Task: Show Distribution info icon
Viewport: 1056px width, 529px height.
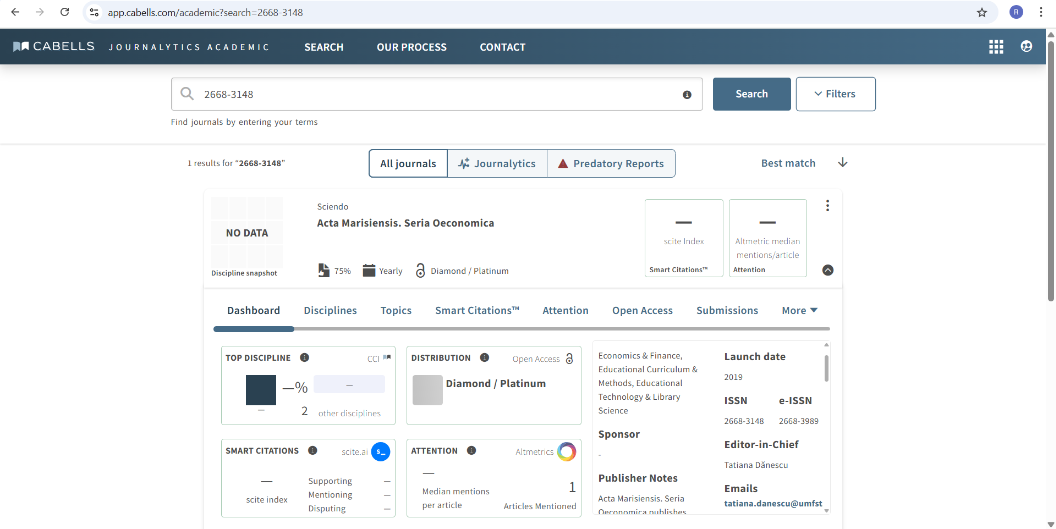Action: 484,358
